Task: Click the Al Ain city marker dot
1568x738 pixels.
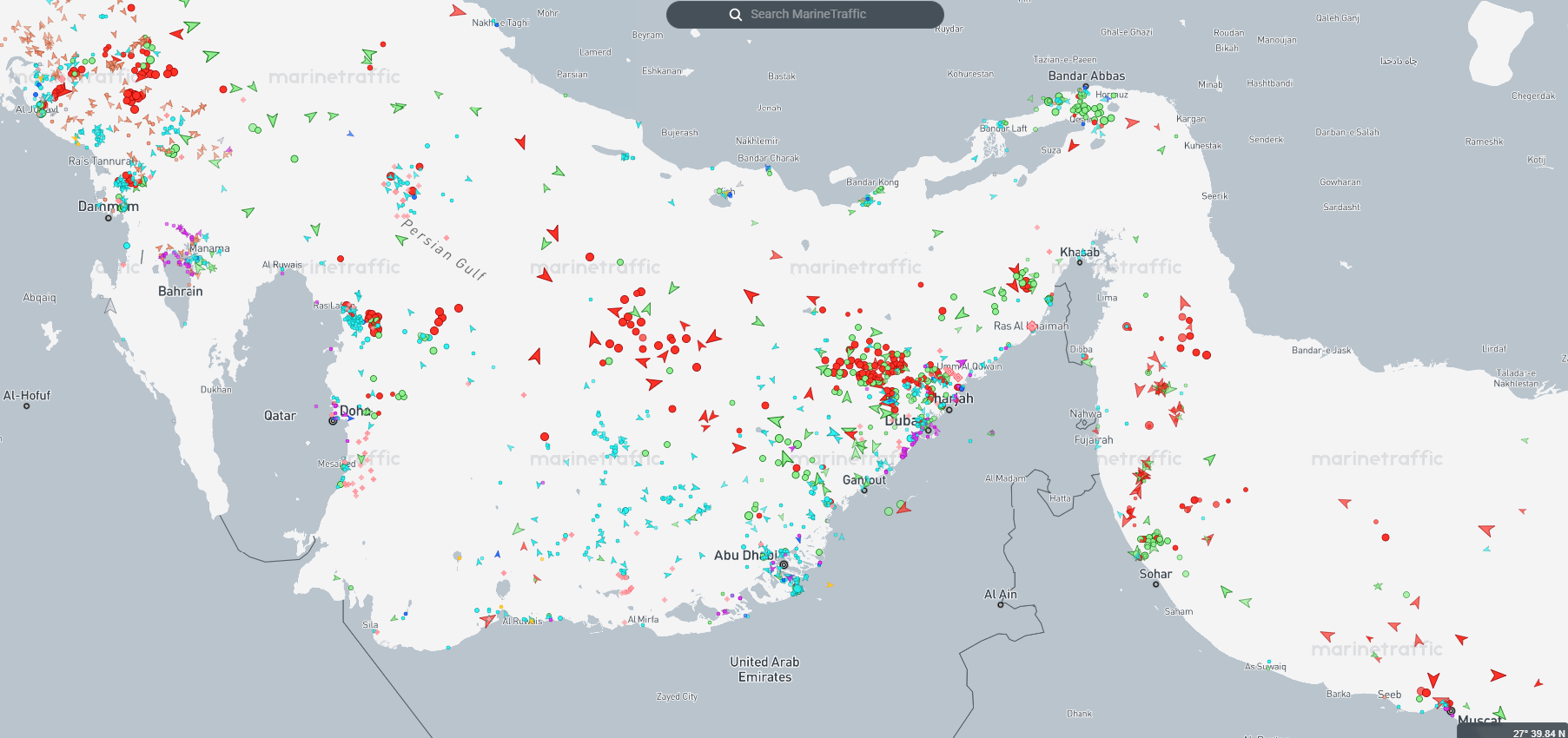Action: pyautogui.click(x=1001, y=604)
